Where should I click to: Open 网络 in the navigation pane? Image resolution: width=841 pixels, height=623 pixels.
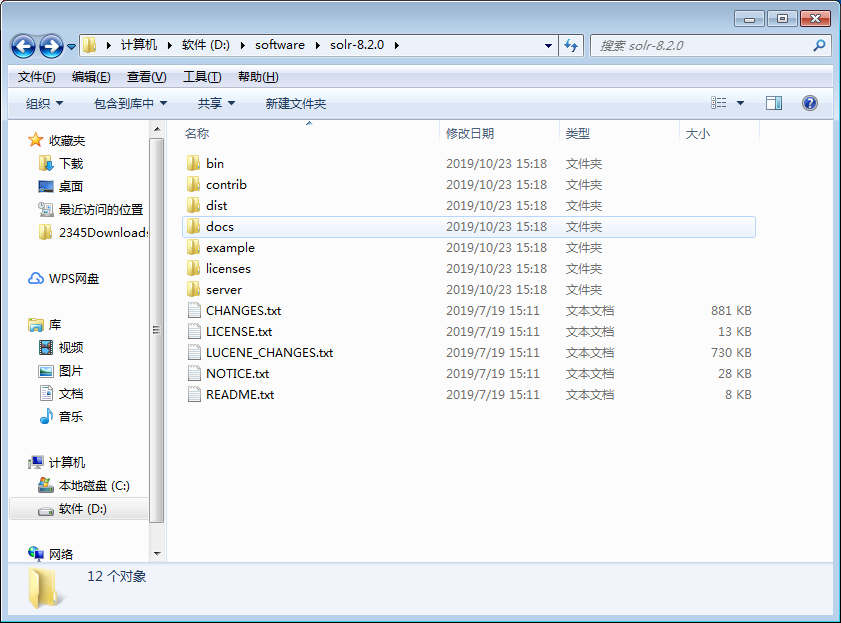point(61,554)
